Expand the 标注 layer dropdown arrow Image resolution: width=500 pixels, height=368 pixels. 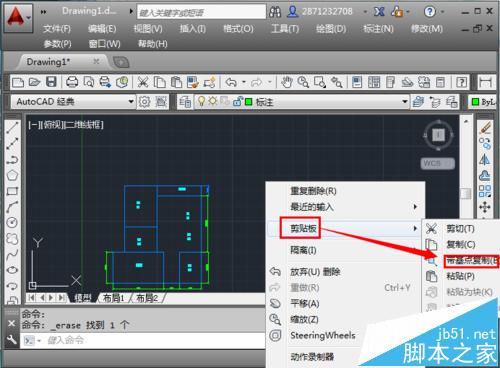pyautogui.click(x=404, y=101)
